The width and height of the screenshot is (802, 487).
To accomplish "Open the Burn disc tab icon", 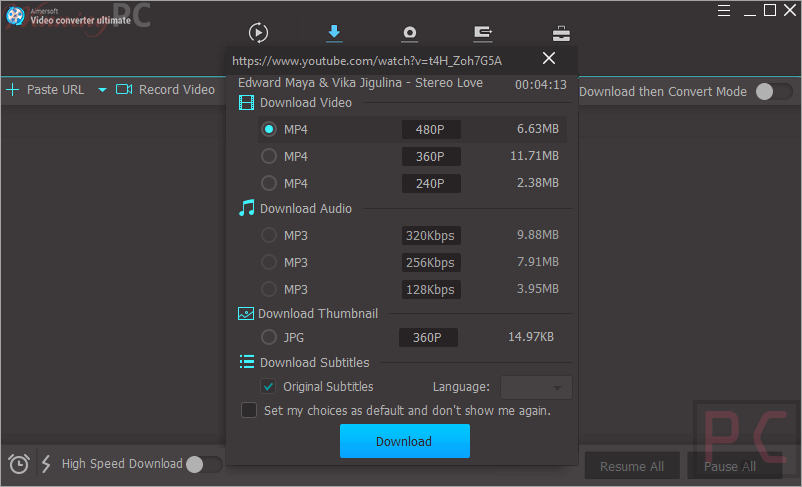I will click(x=409, y=33).
